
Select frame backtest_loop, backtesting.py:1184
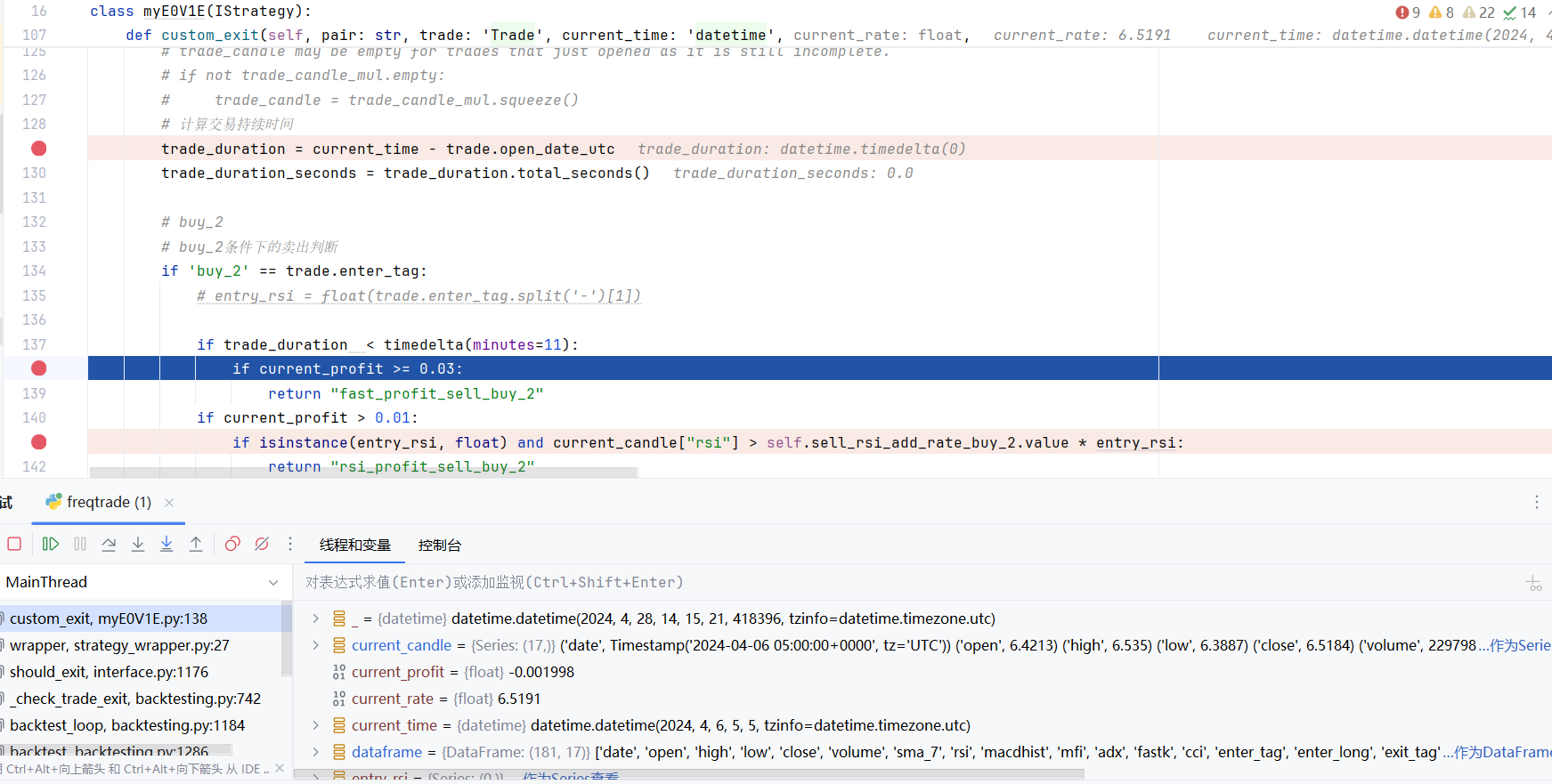(141, 725)
